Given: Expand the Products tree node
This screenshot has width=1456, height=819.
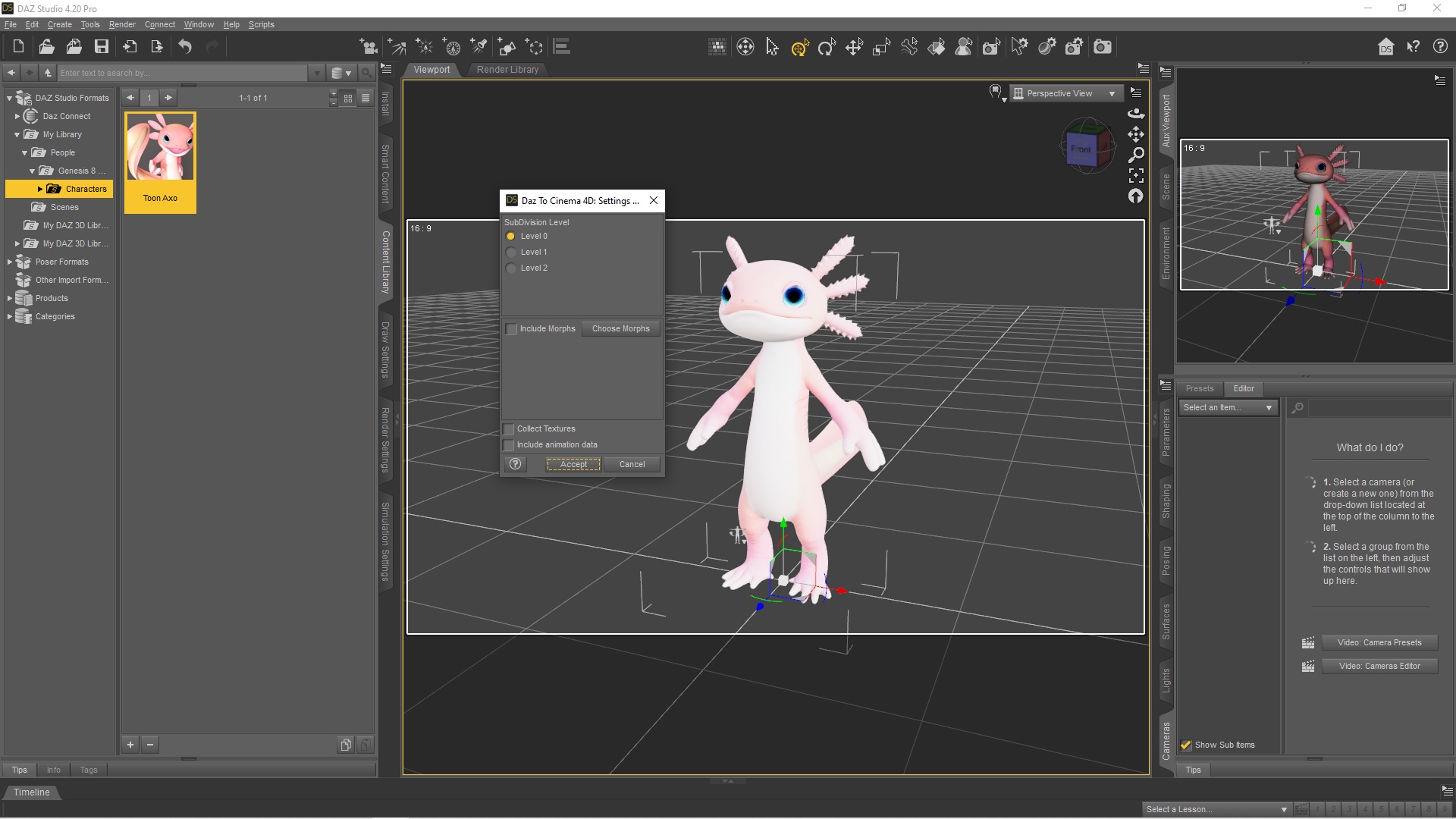Looking at the screenshot, I should click(x=9, y=299).
